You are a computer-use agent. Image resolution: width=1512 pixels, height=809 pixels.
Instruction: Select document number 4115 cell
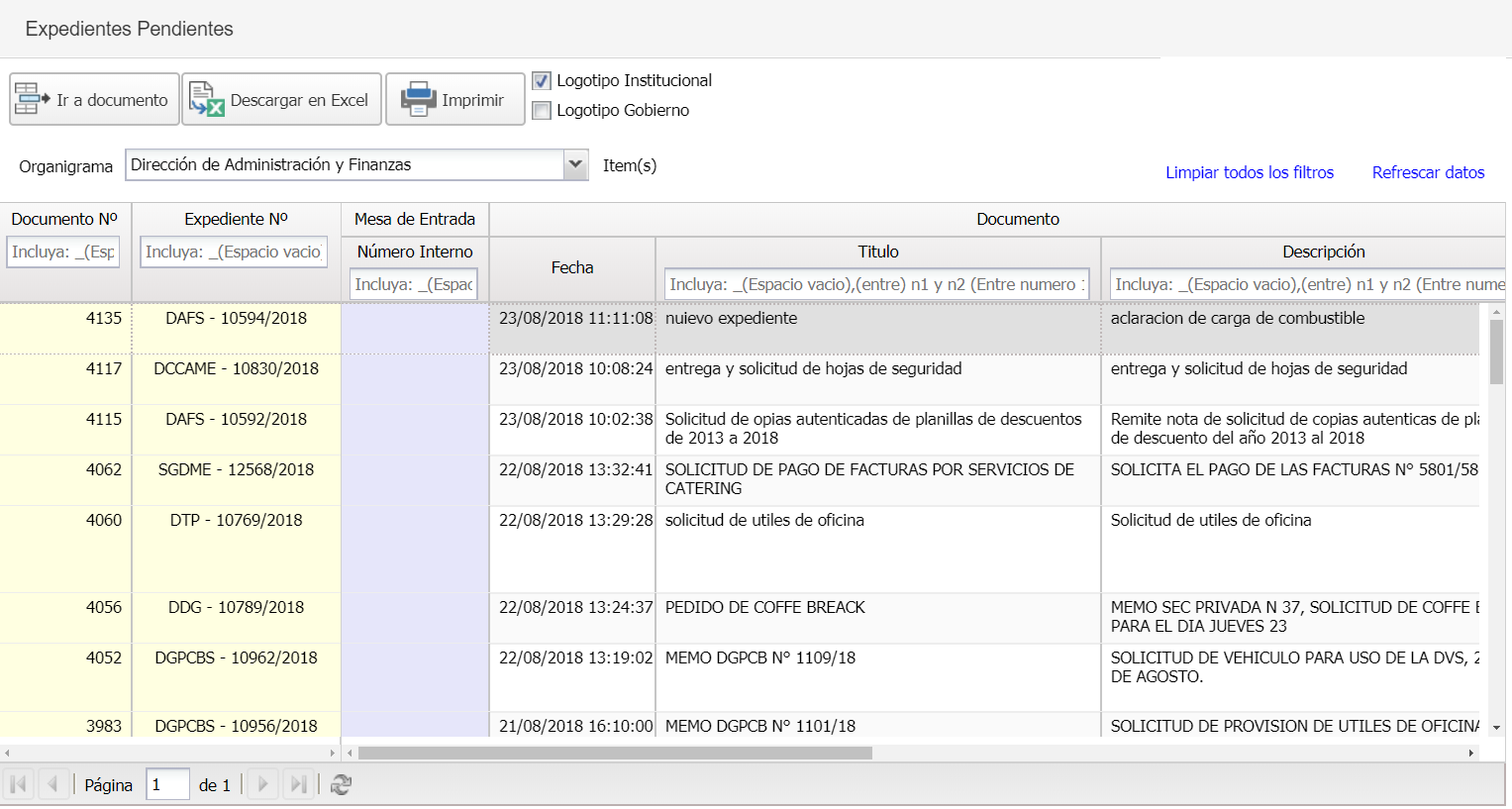tap(65, 430)
